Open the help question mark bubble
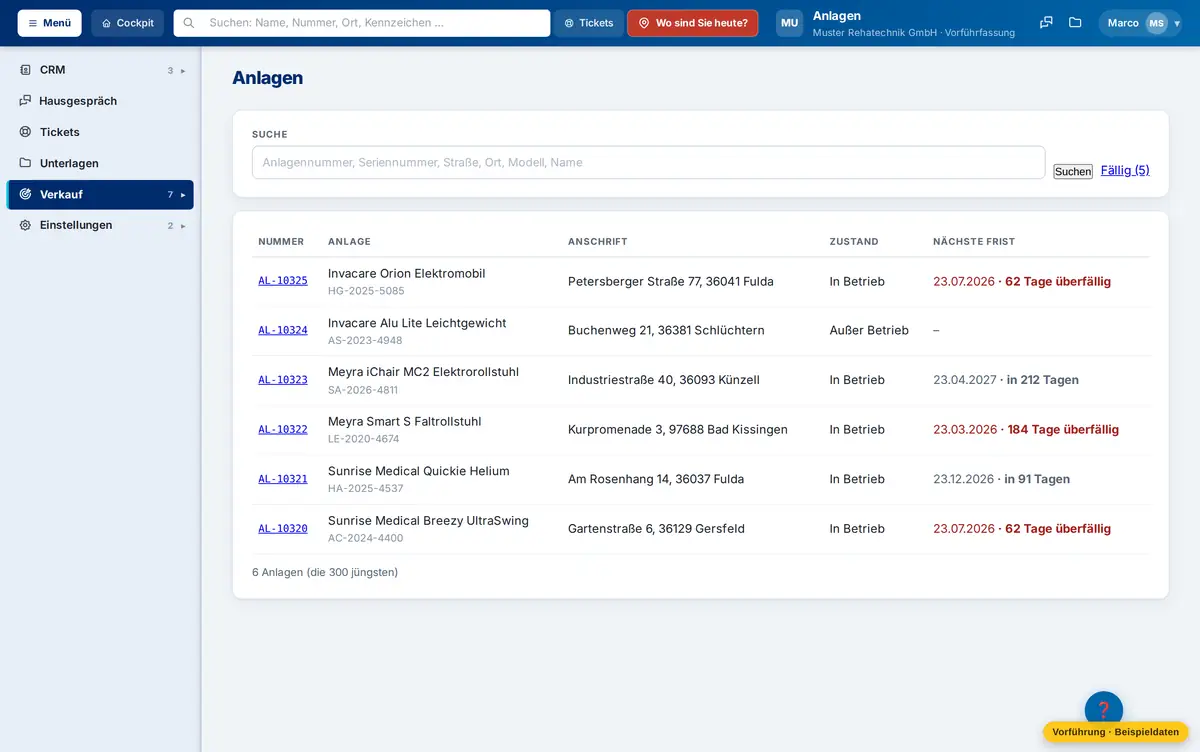 coord(1104,710)
